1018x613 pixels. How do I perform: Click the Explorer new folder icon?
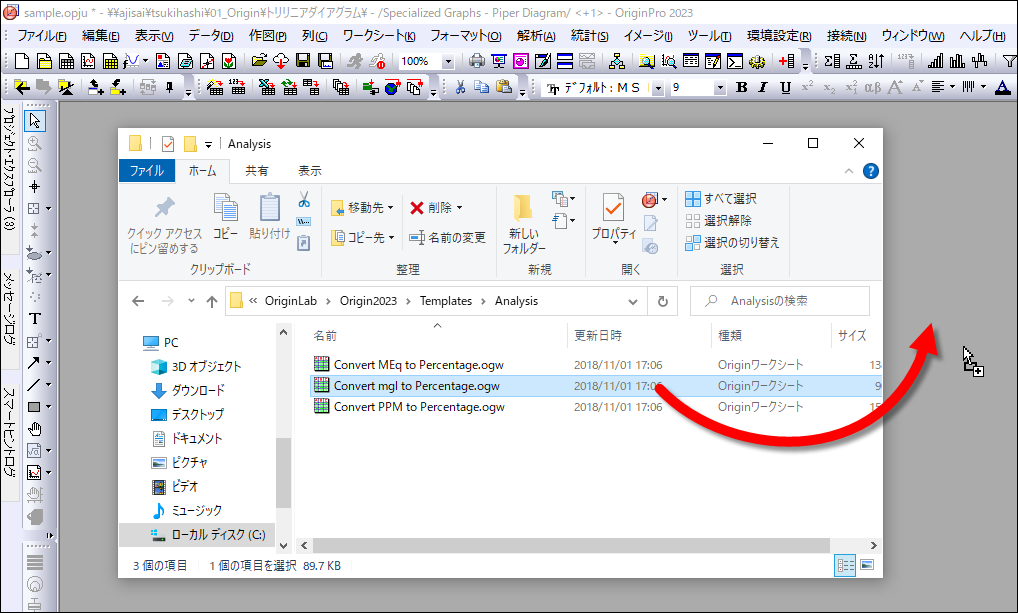[524, 223]
